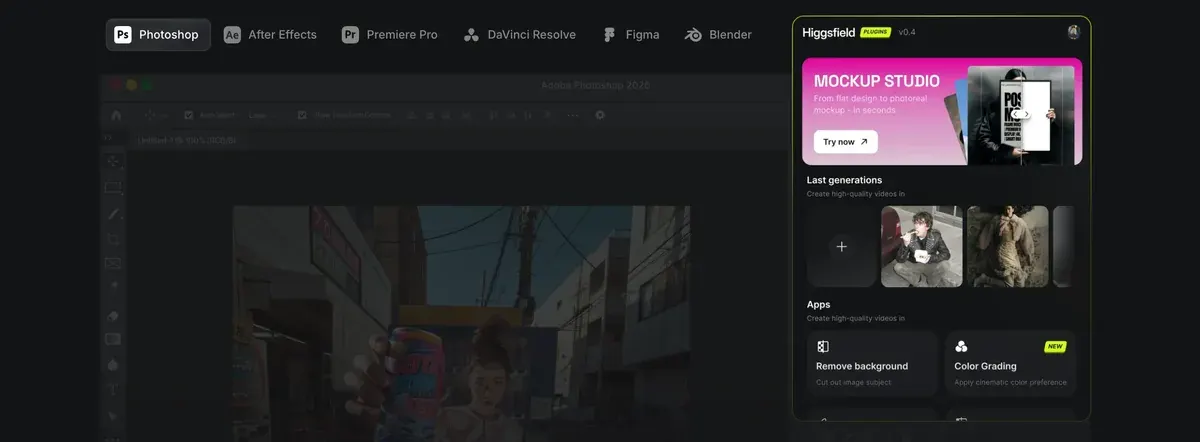
Task: Open the Figma tab
Action: 631,34
